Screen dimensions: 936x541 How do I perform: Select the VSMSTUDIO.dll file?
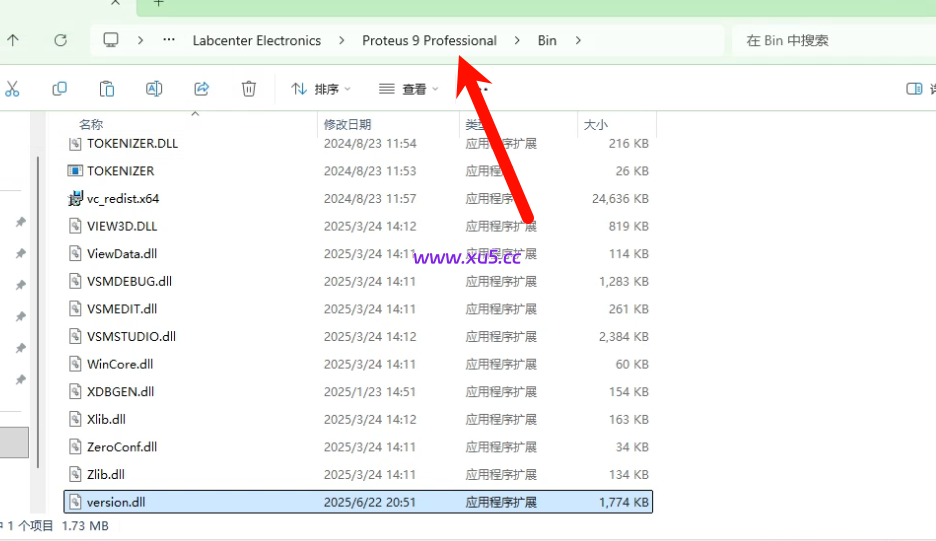click(x=131, y=337)
